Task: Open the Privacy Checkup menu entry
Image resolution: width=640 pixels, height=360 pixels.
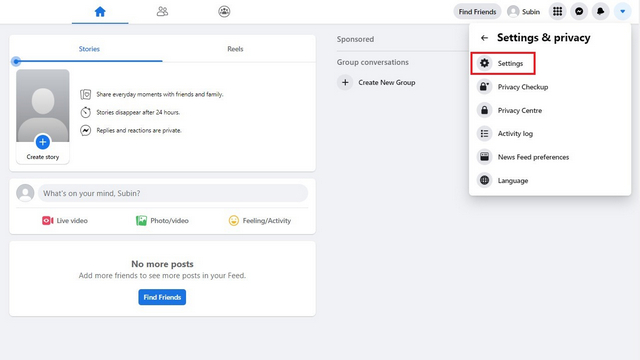Action: click(549, 87)
